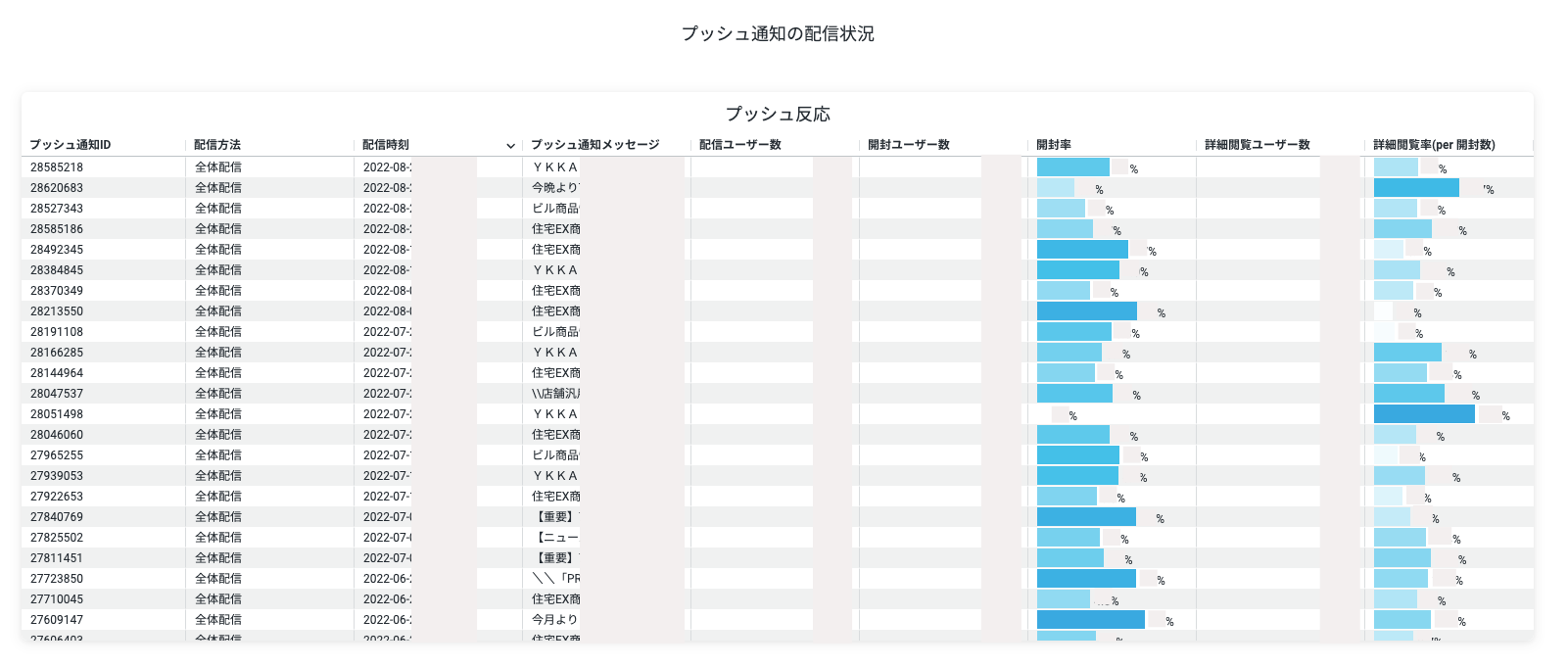The height and width of the screenshot is (667, 1568).
Task: Click the プッシュ通知の配信状況 page heading
Action: click(x=778, y=33)
